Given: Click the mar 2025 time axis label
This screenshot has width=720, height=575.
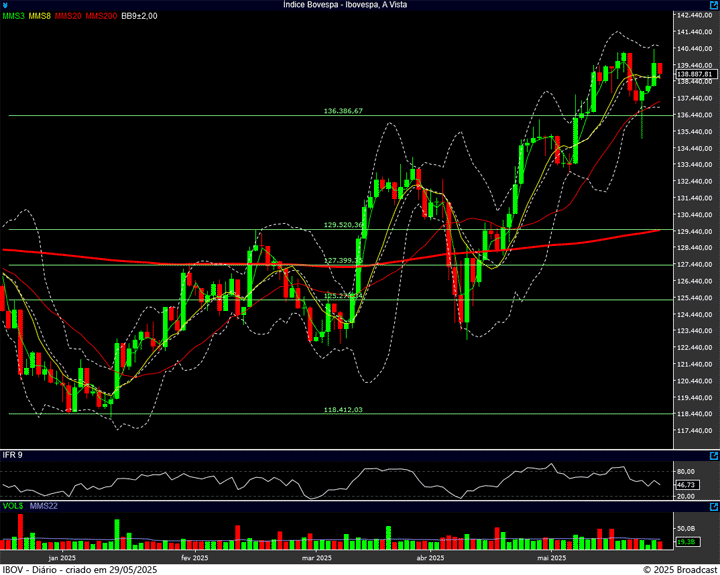Looking at the screenshot, I should [316, 558].
